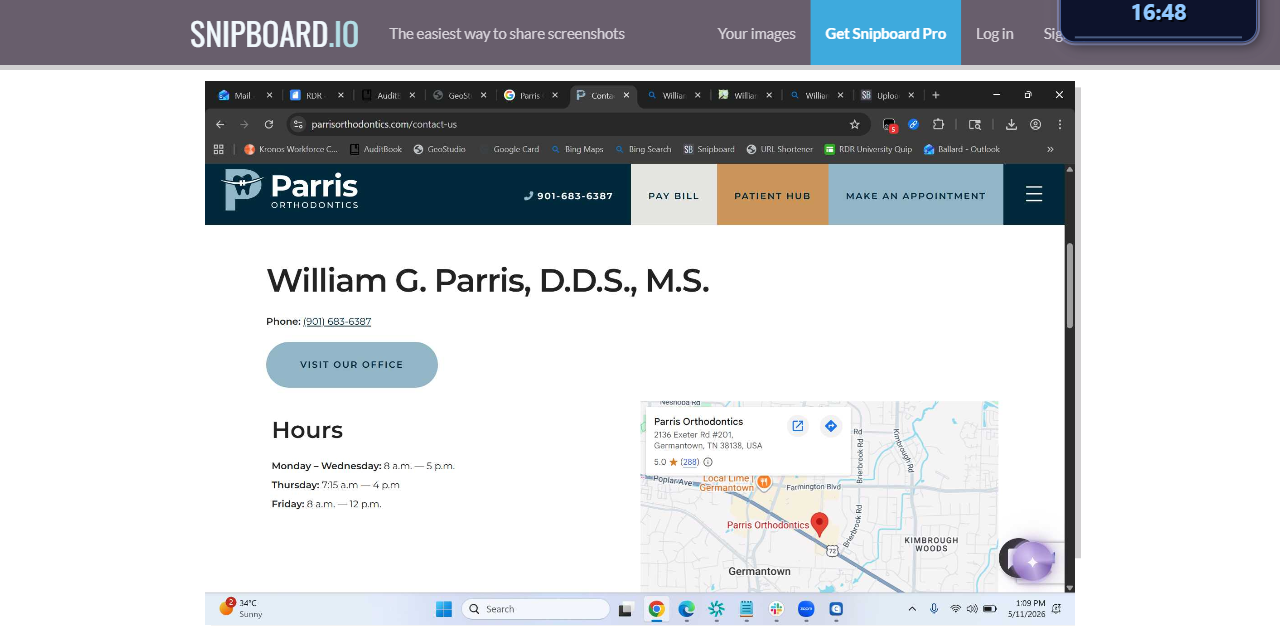1280x631 pixels.
Task: Click the 288 reviews link
Action: pos(690,462)
